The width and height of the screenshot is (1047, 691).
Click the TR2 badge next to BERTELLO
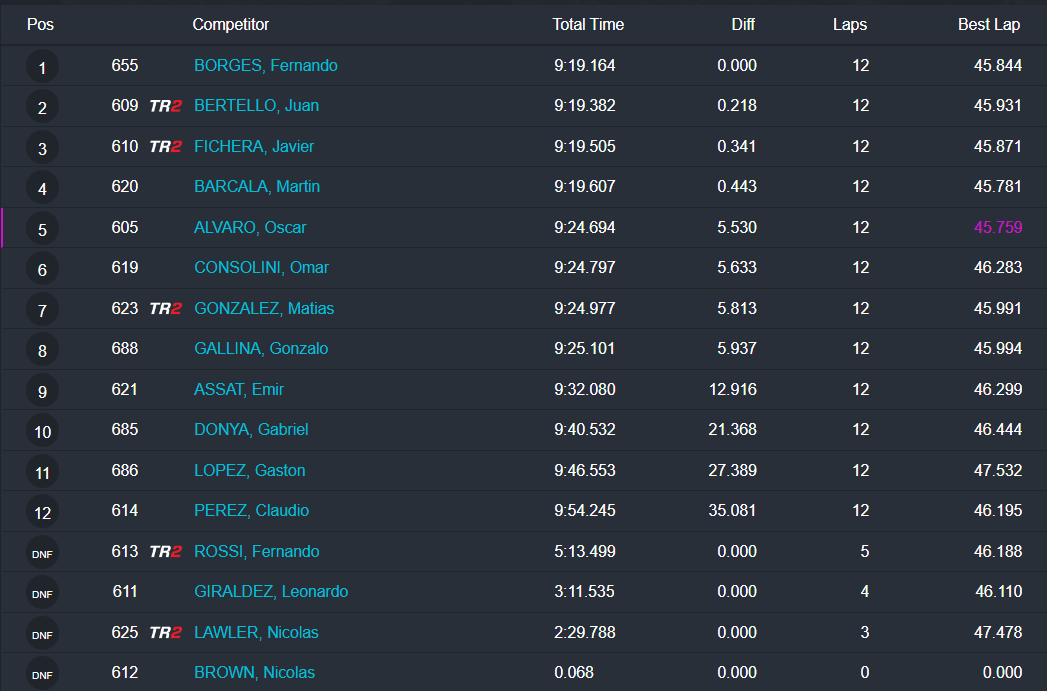click(x=165, y=106)
